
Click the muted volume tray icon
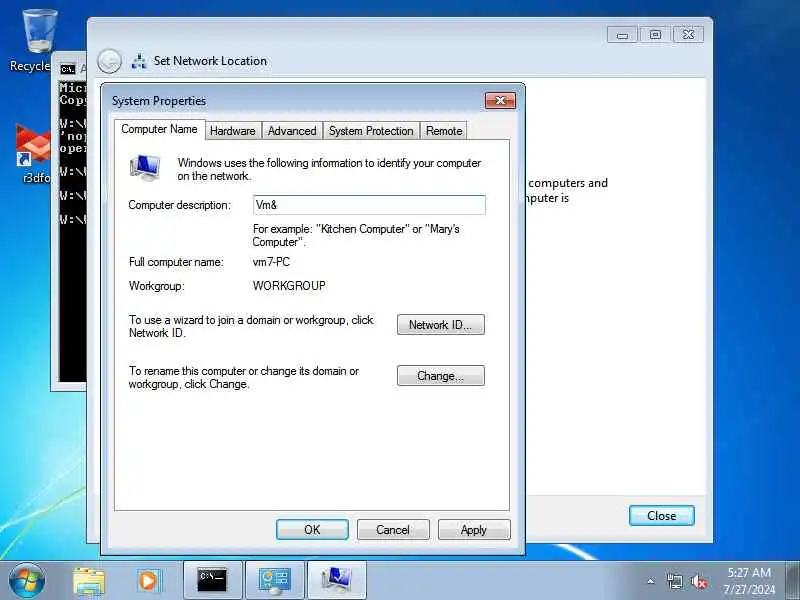tap(698, 581)
